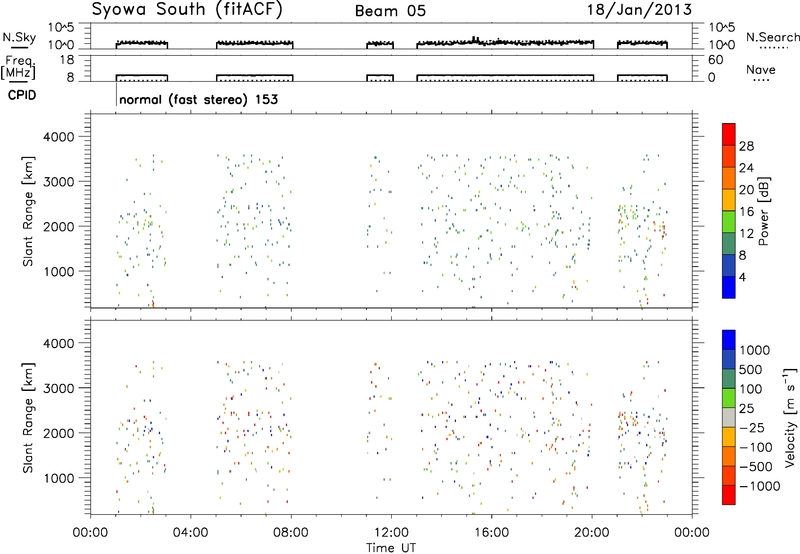Click the date '18/Jan/2013'
800x554 pixels.
(639, 10)
